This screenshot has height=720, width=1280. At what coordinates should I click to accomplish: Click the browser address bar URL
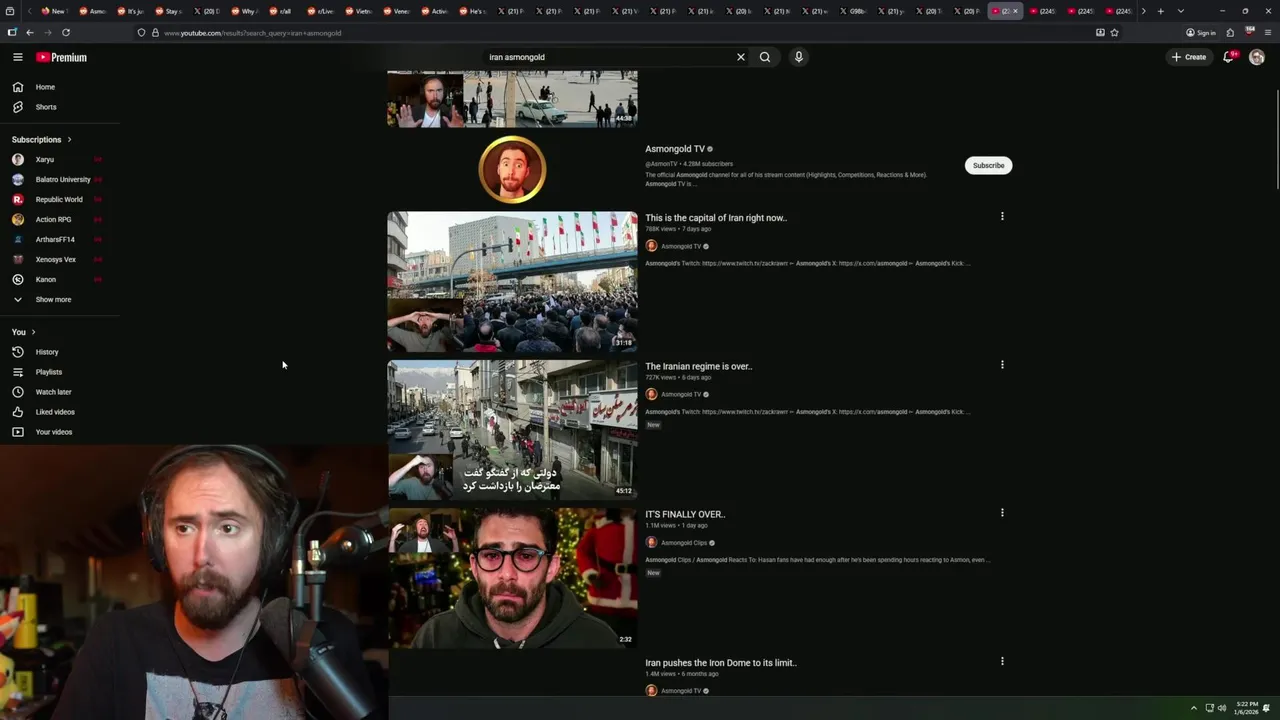click(x=252, y=33)
